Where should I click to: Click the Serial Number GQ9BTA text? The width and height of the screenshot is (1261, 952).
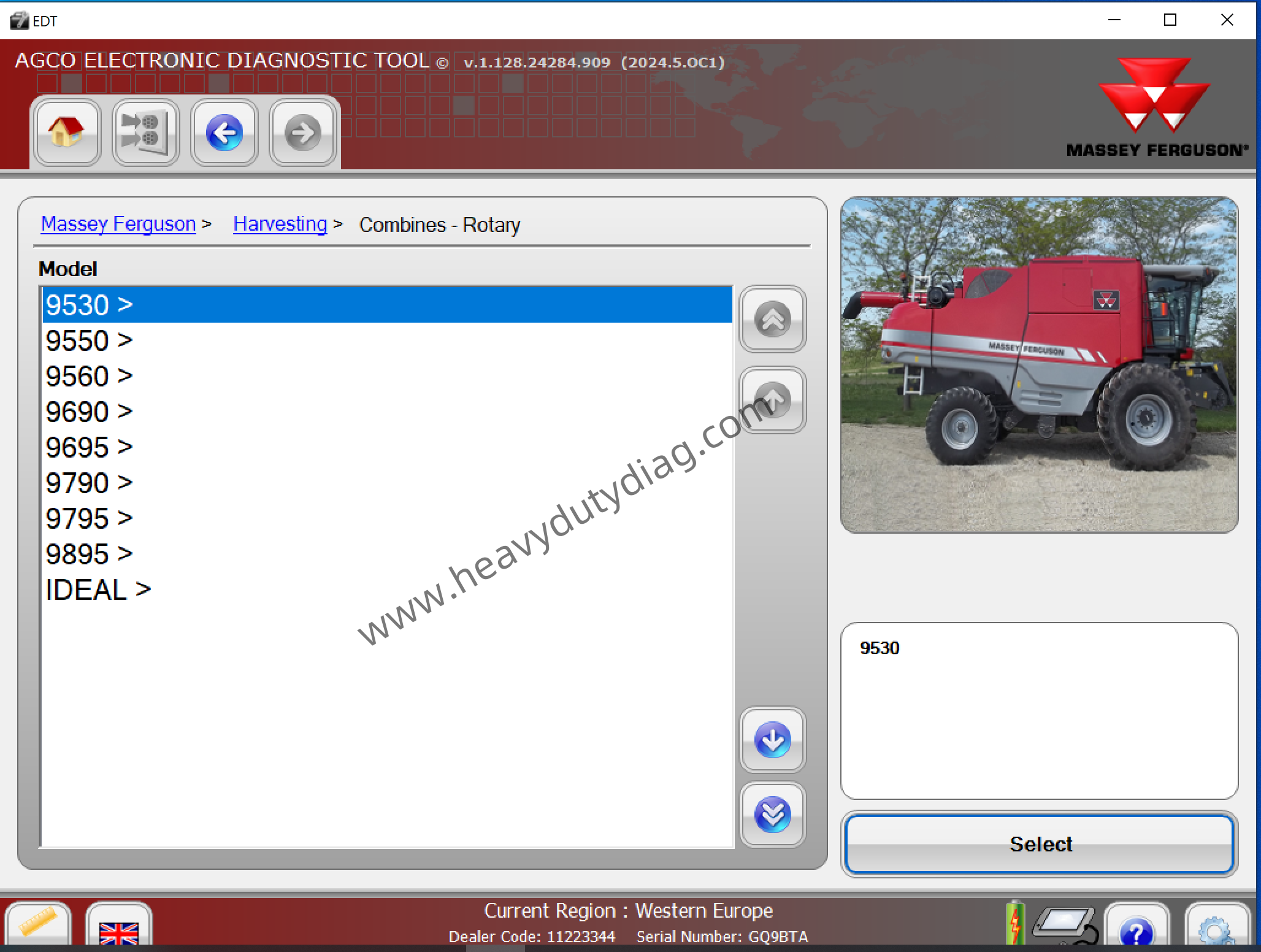722,937
